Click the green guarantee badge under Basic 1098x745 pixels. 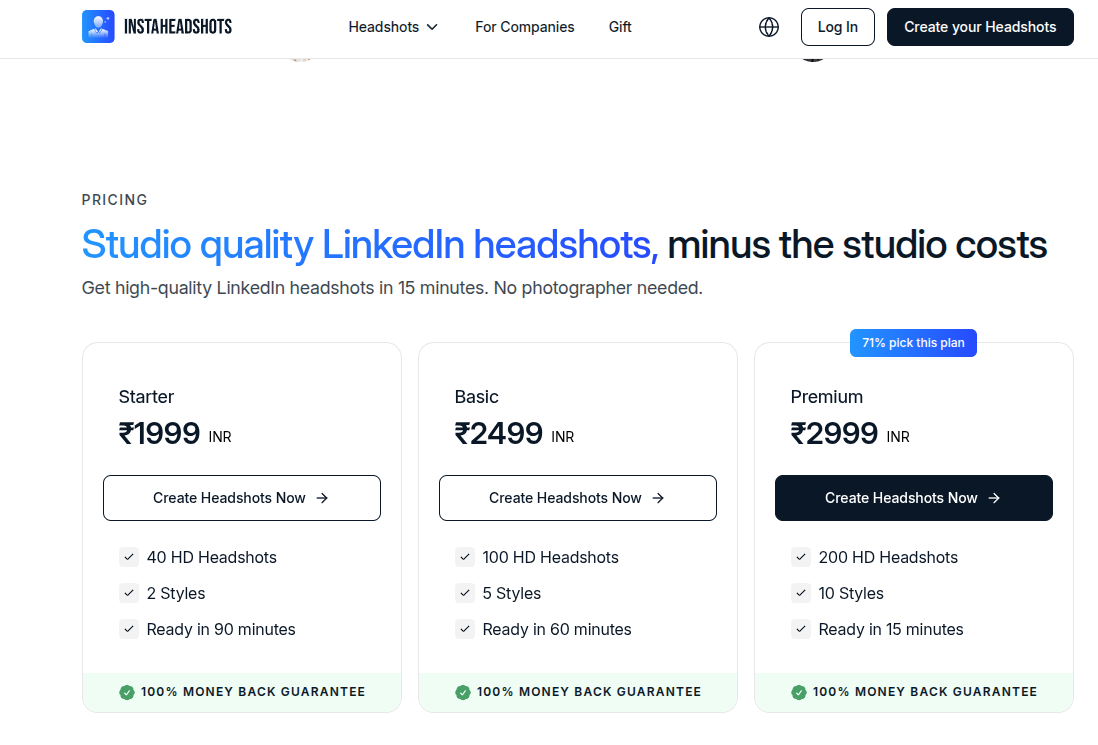point(463,692)
